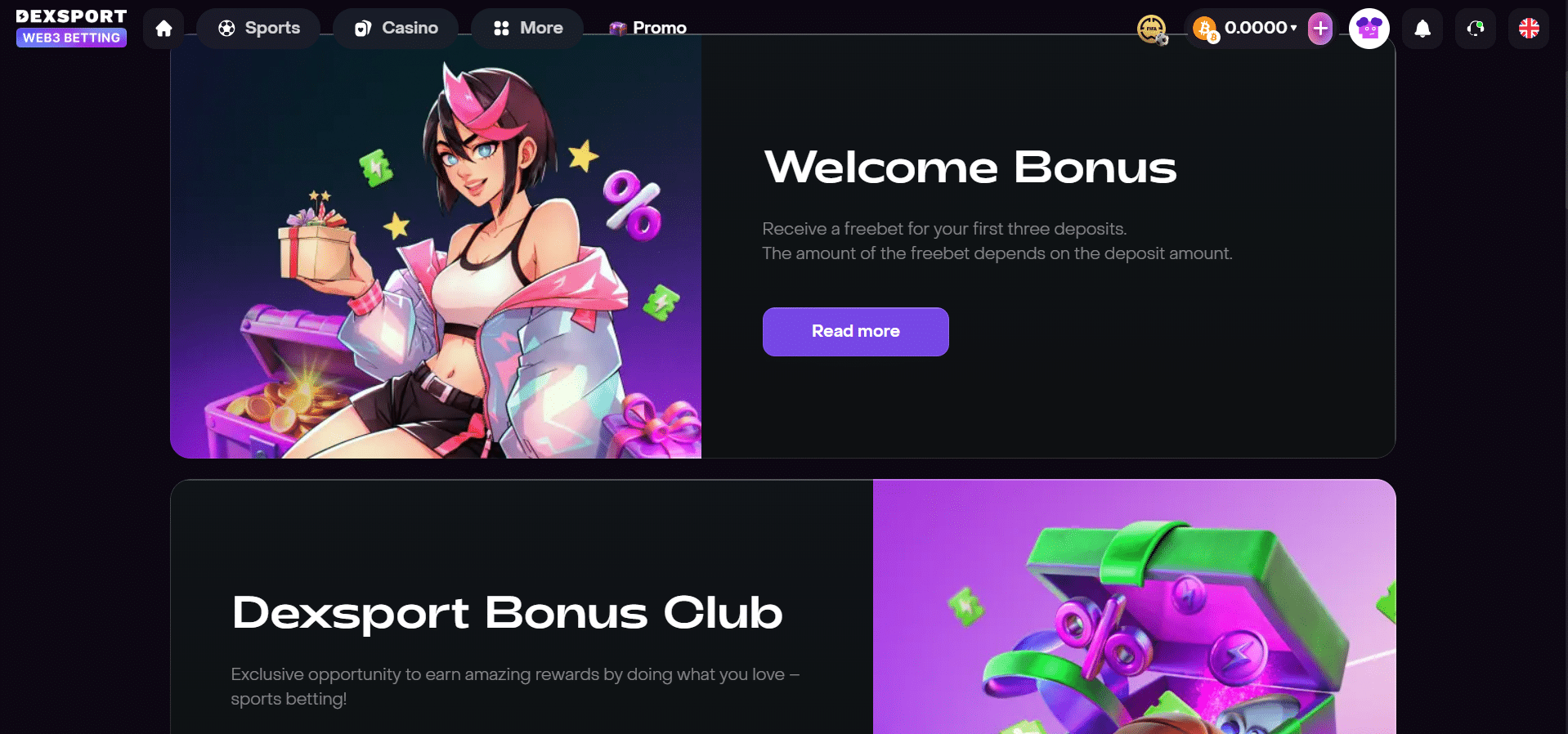The height and width of the screenshot is (734, 1568).
Task: Open the Casino menu
Action: [x=396, y=29]
